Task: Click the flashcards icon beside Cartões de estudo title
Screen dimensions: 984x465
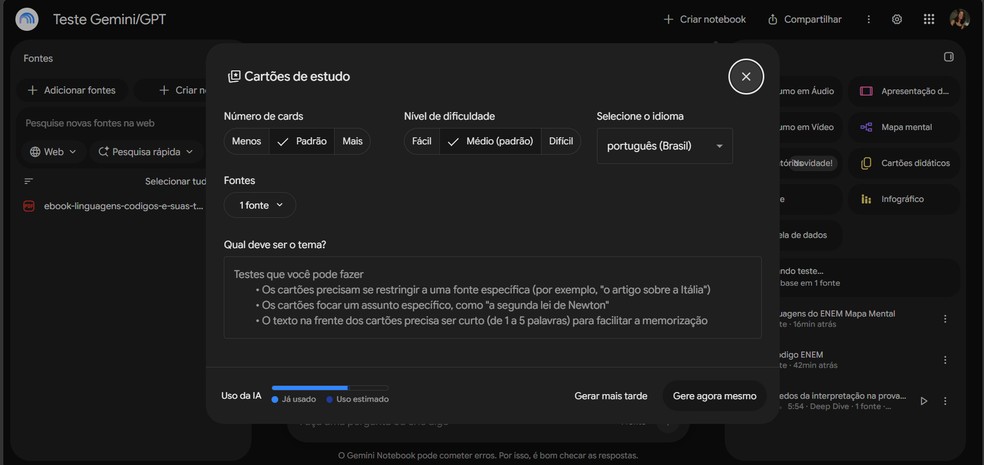Action: click(234, 77)
